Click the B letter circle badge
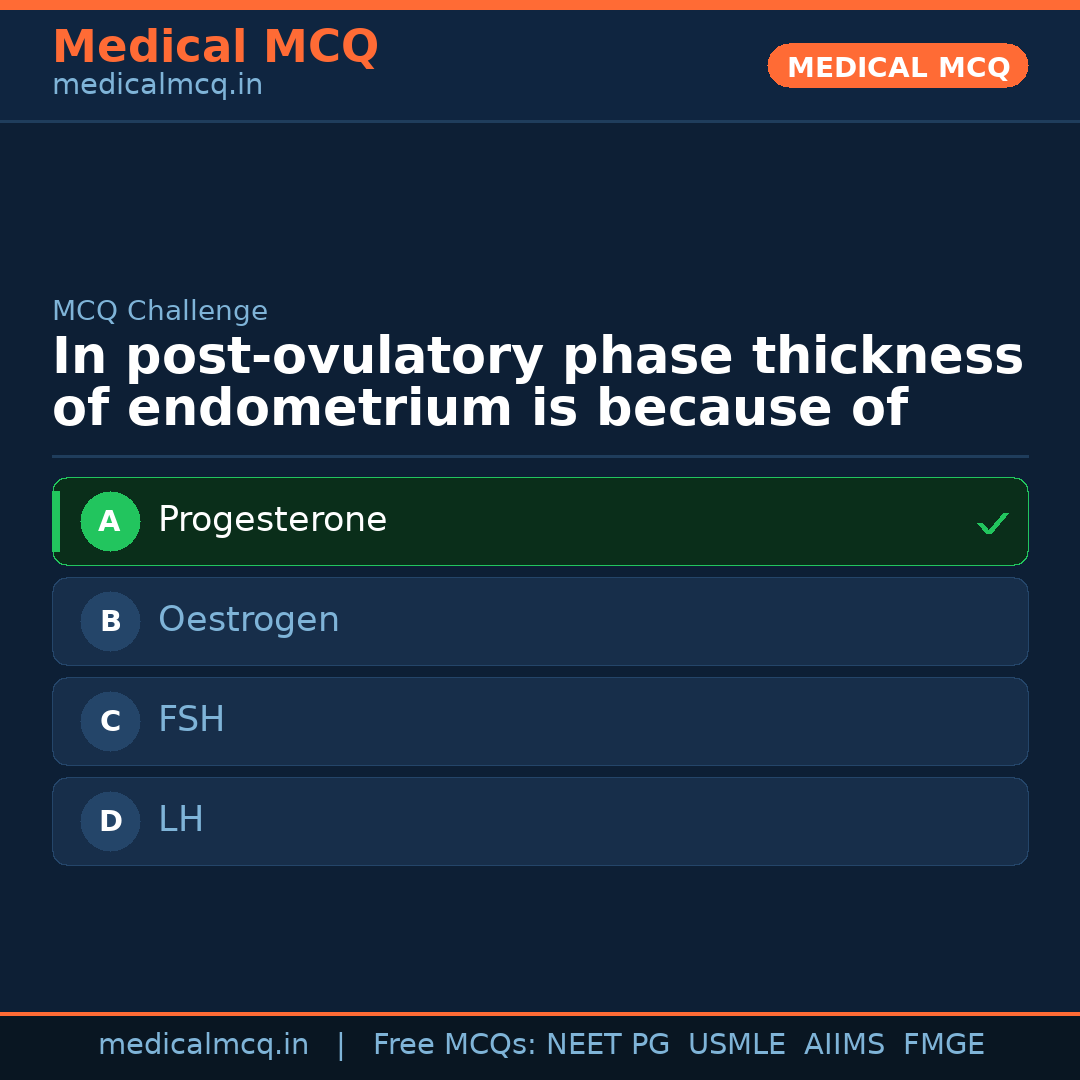The width and height of the screenshot is (1080, 1080). pyautogui.click(x=110, y=621)
